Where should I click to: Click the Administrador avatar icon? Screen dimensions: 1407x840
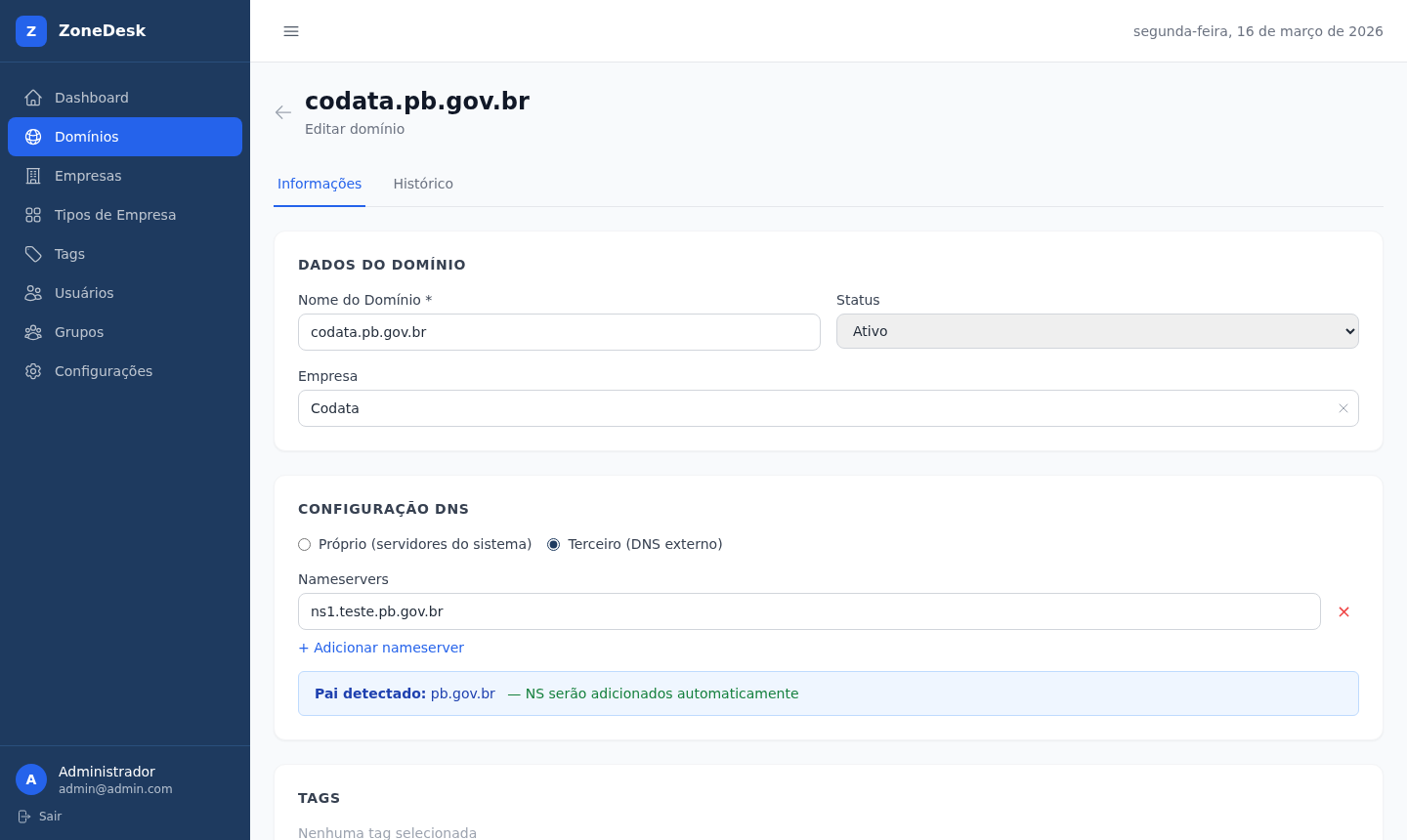coord(31,779)
